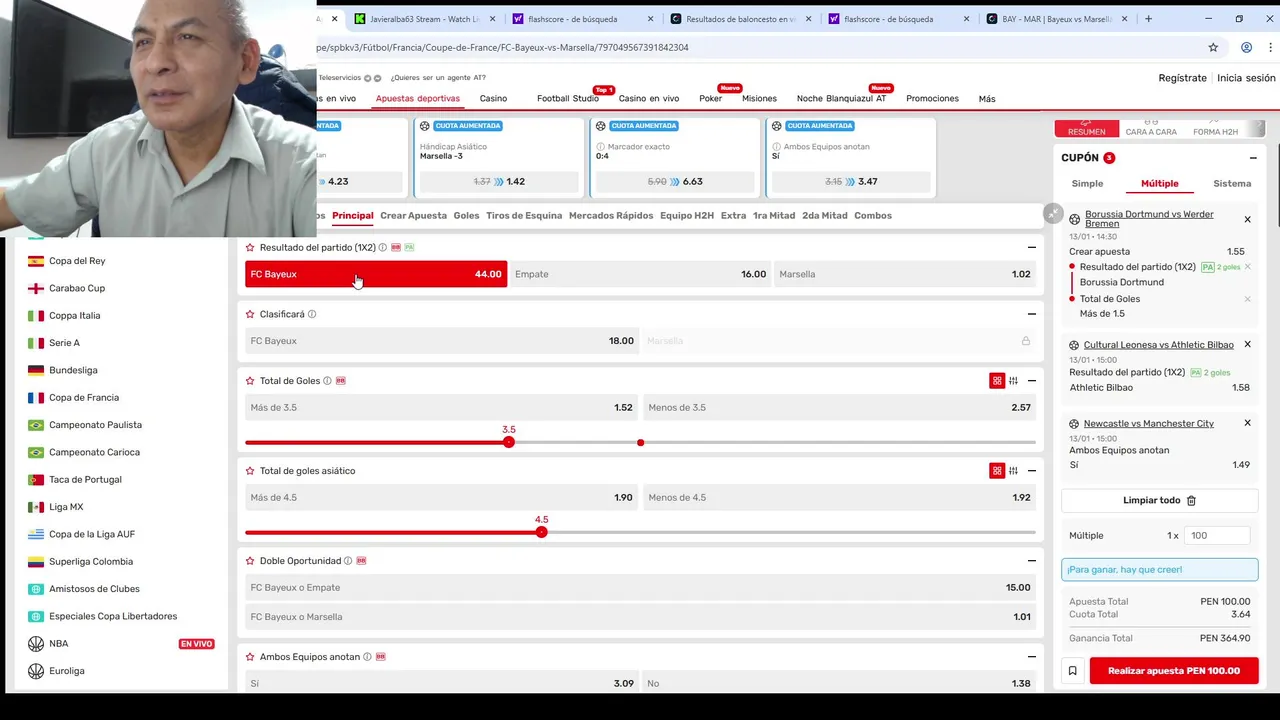Switch to the Goles market tab
Image resolution: width=1280 pixels, height=720 pixels.
(466, 216)
